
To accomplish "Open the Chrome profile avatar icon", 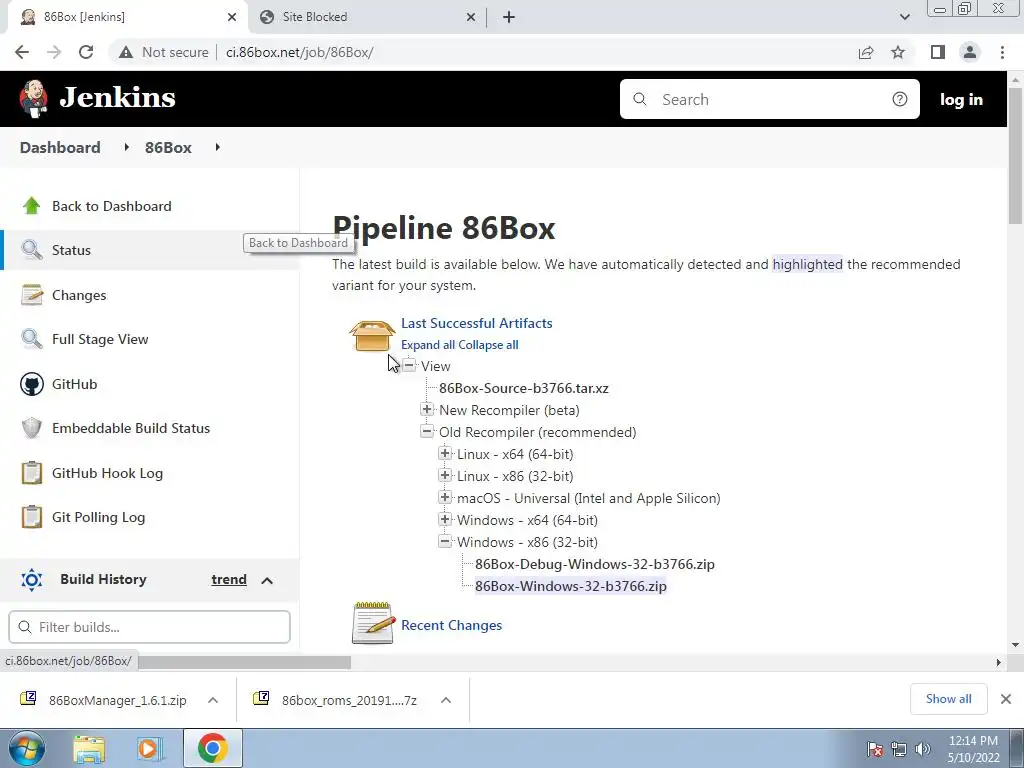I will coord(970,52).
